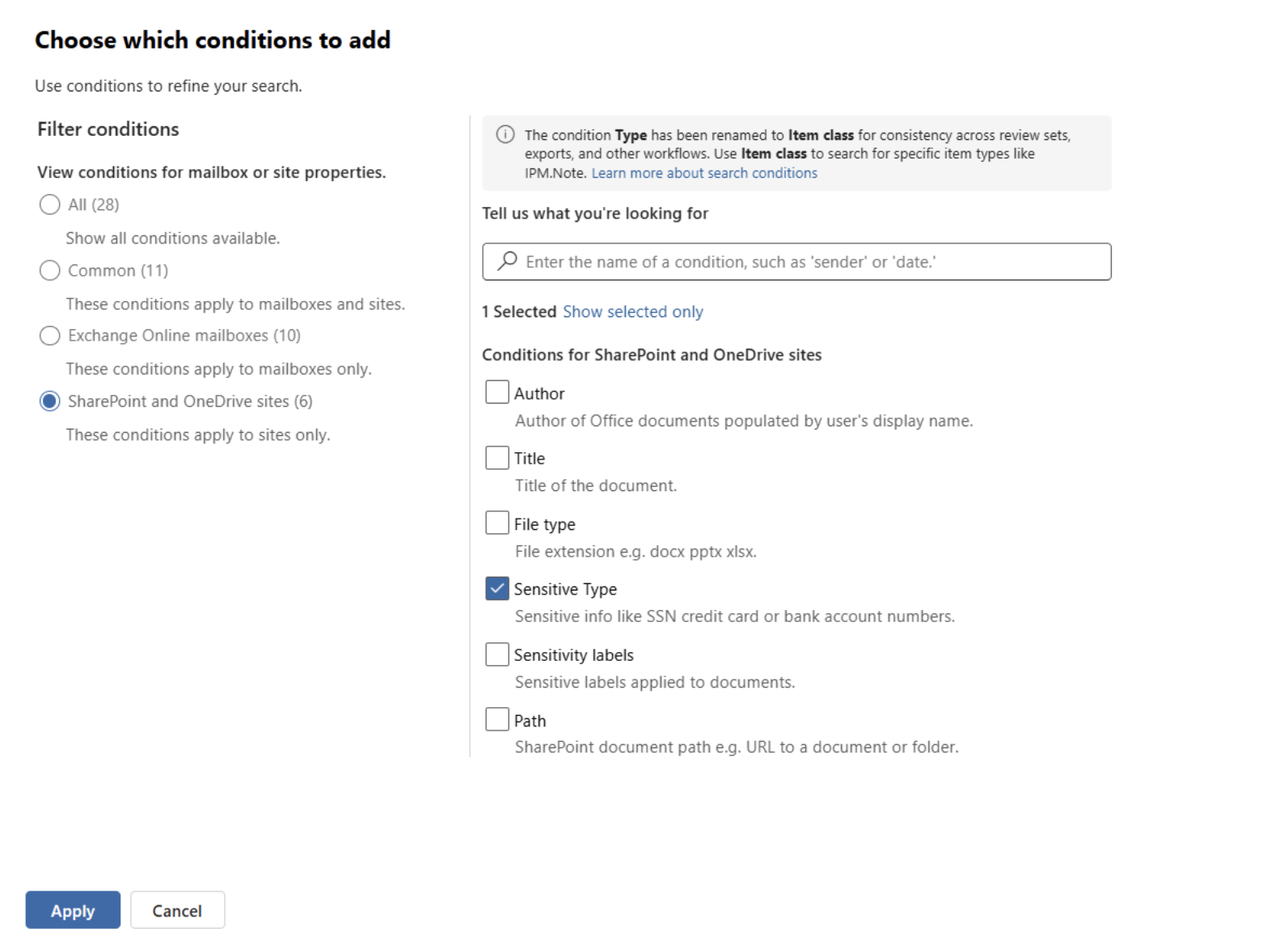Check the Author condition checkbox
1288x940 pixels.
(x=497, y=392)
